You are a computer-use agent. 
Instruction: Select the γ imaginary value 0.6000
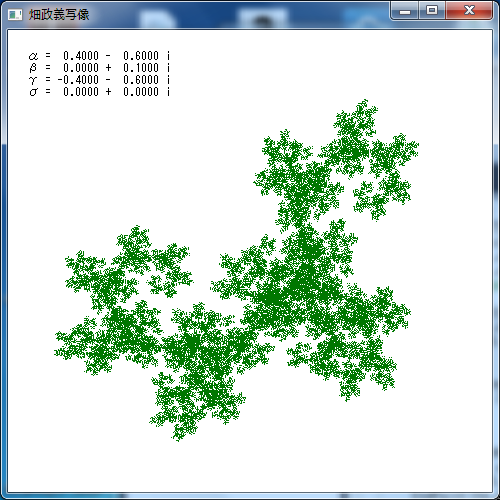tap(141, 80)
